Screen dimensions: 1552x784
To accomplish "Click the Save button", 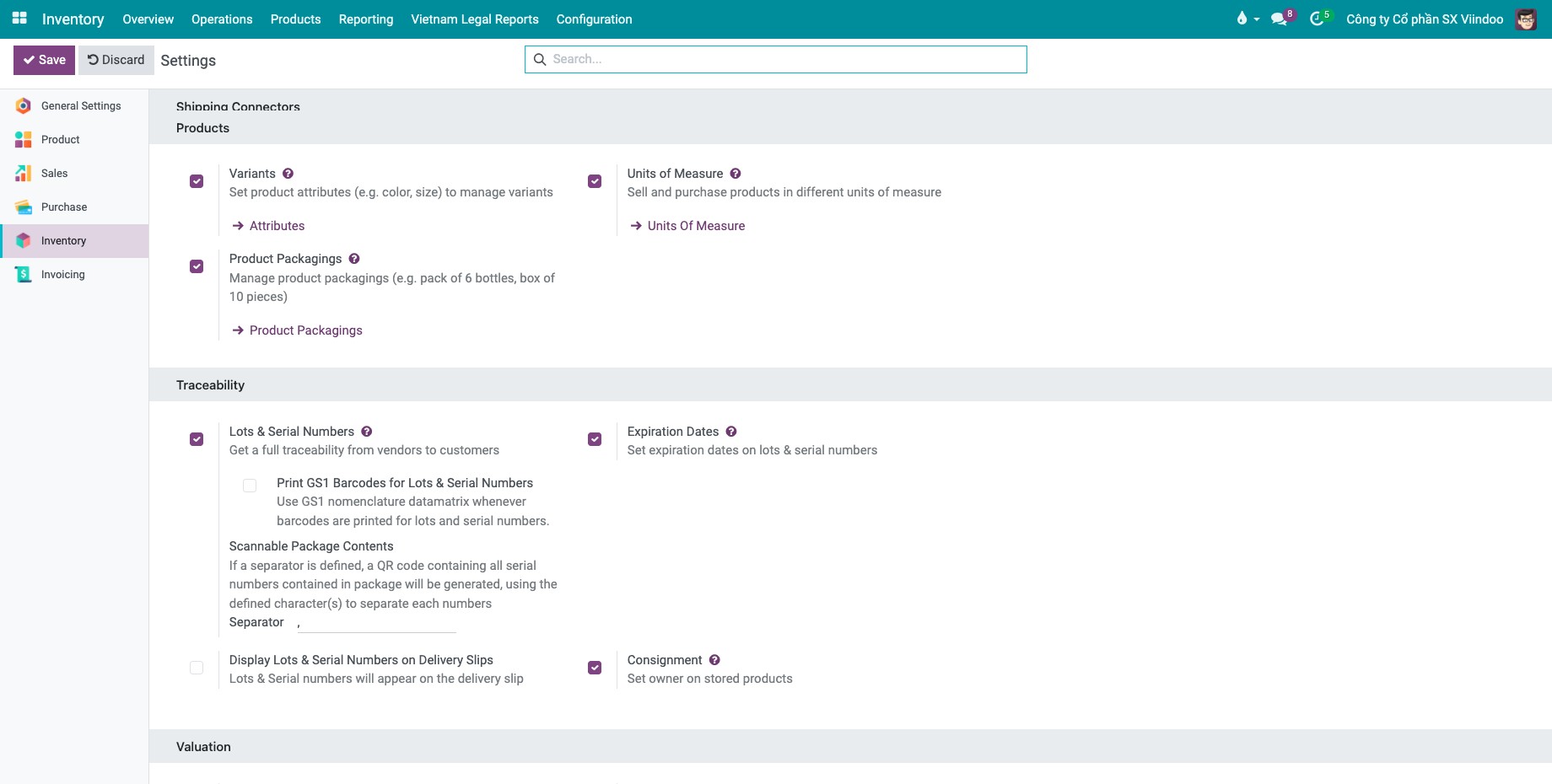I will 45,60.
